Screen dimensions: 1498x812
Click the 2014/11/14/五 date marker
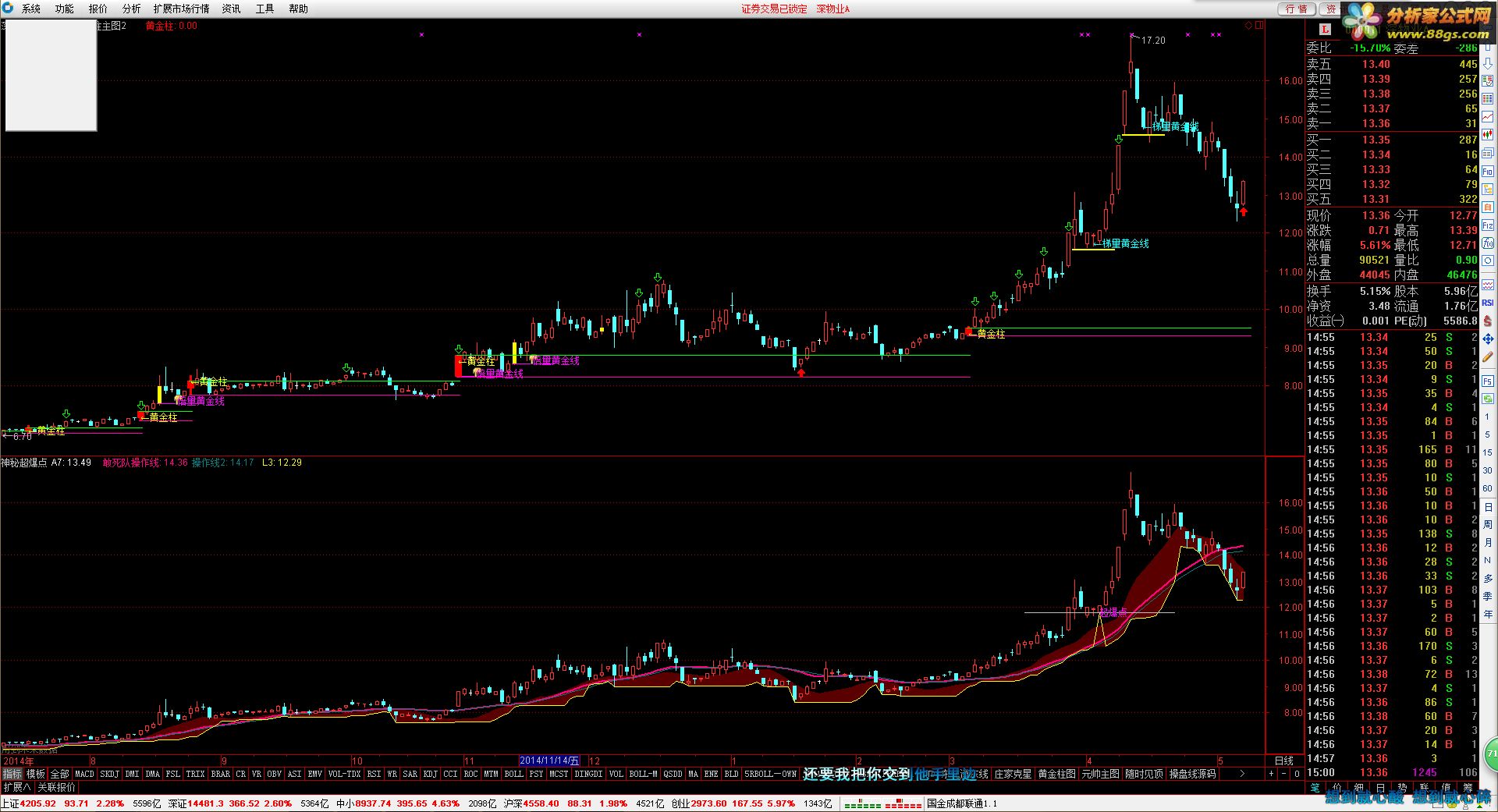(x=549, y=761)
